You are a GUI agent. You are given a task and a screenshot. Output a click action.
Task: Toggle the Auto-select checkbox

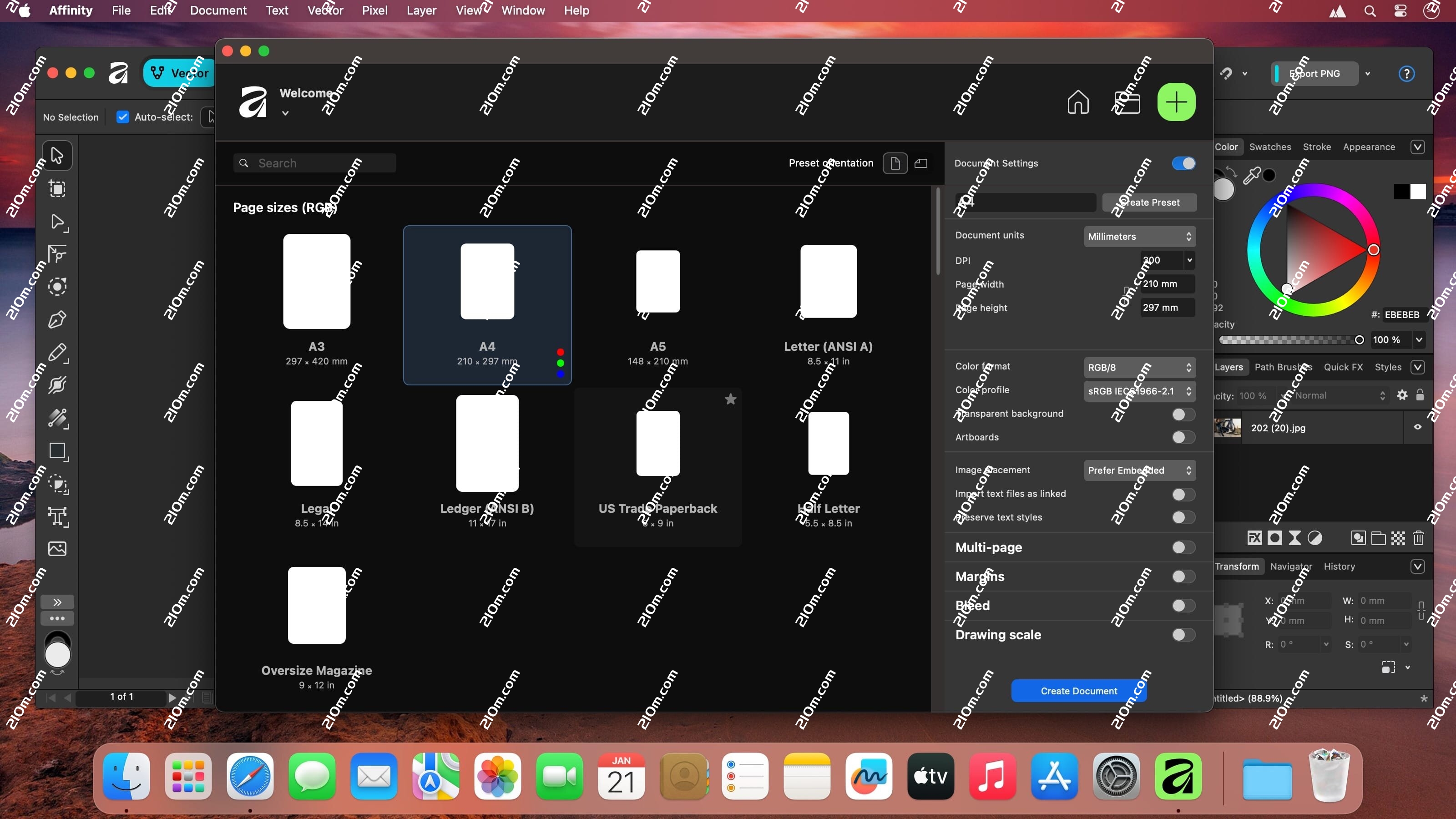(x=122, y=117)
